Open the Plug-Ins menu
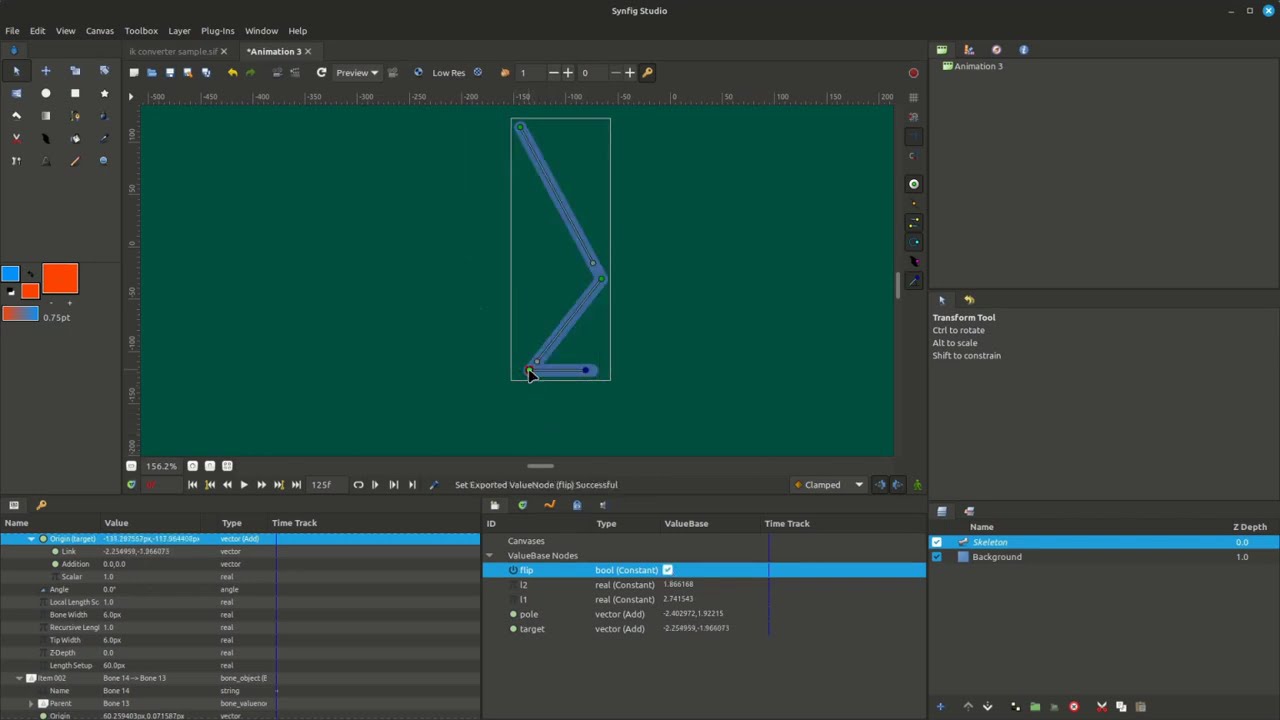This screenshot has height=720, width=1280. 217,30
